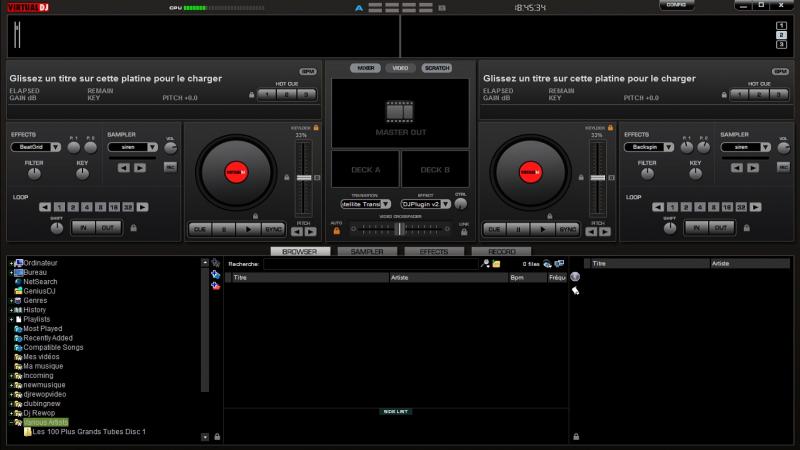Image resolution: width=800 pixels, height=450 pixels.
Task: Expand the Playlists tree node
Action: click(11, 319)
